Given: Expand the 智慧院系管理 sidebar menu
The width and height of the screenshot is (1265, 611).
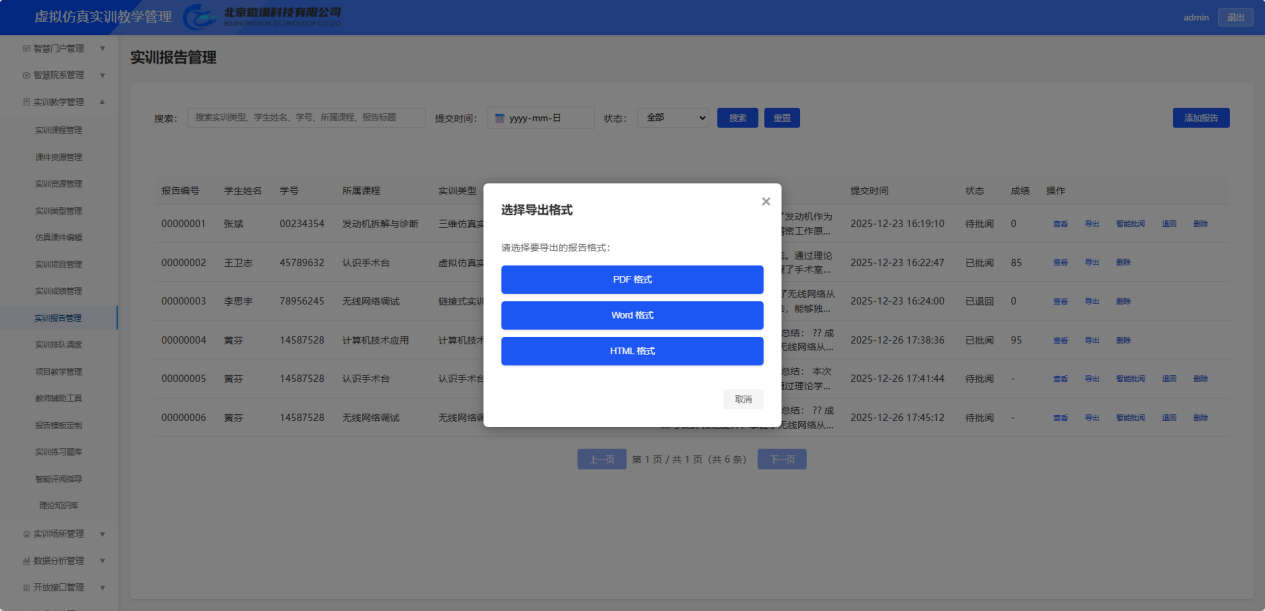Looking at the screenshot, I should coord(59,75).
